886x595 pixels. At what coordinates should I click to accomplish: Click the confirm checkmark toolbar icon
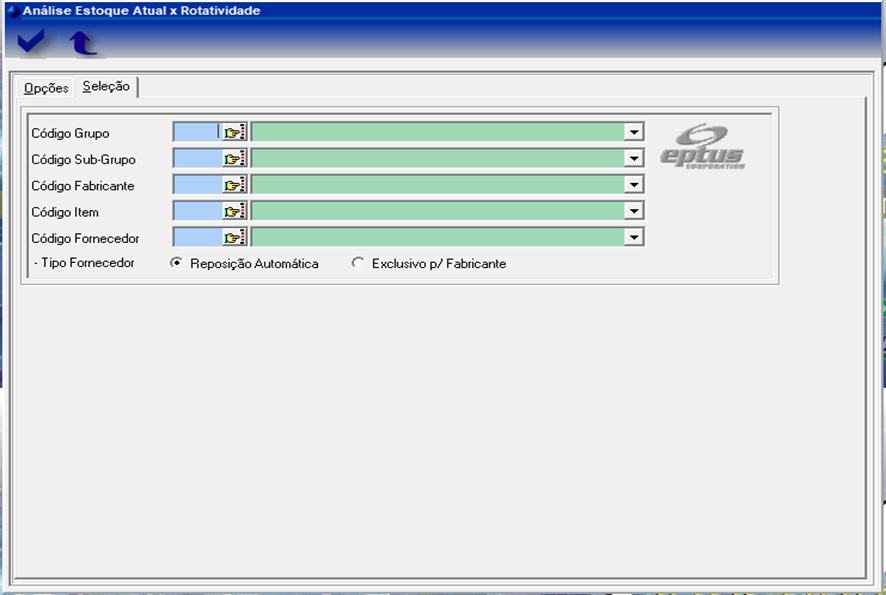click(x=31, y=41)
